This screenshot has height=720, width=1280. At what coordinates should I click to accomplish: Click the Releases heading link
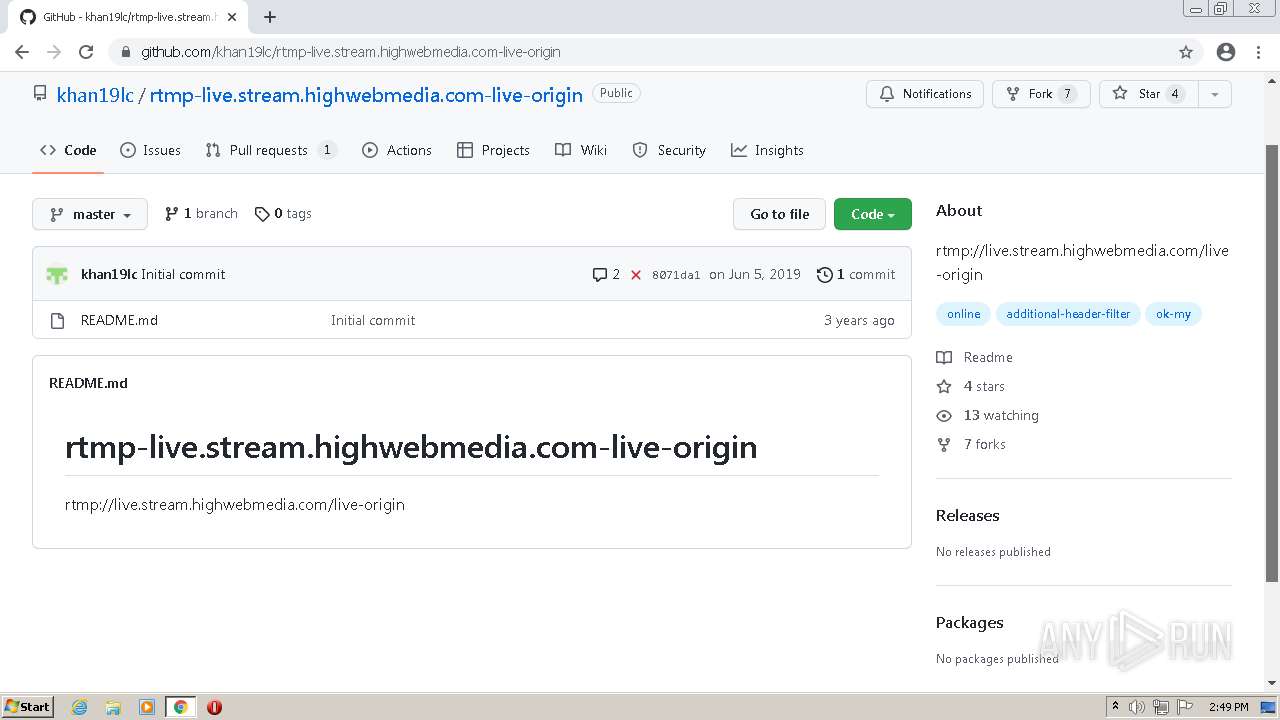pyautogui.click(x=967, y=516)
